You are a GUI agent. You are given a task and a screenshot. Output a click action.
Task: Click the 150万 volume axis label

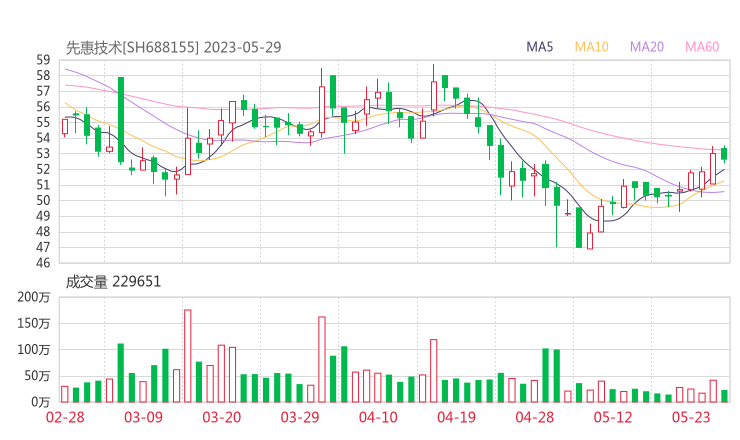tap(34, 324)
